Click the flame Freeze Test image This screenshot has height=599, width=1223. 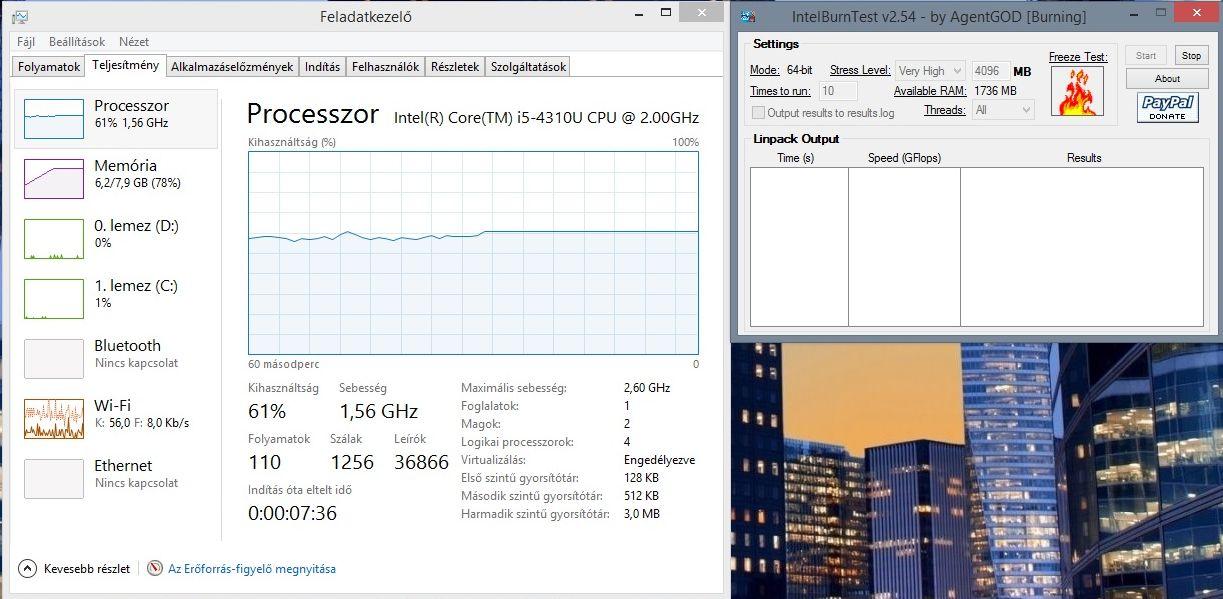point(1077,91)
